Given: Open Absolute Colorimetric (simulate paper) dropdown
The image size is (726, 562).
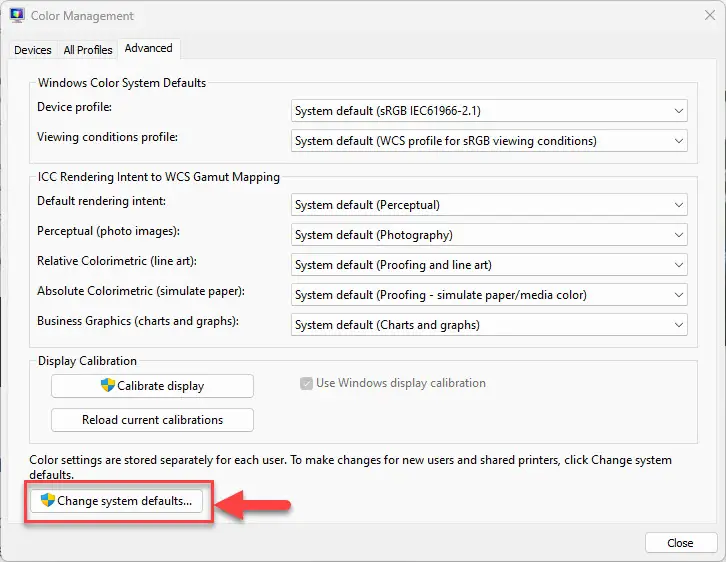Looking at the screenshot, I should coord(489,295).
